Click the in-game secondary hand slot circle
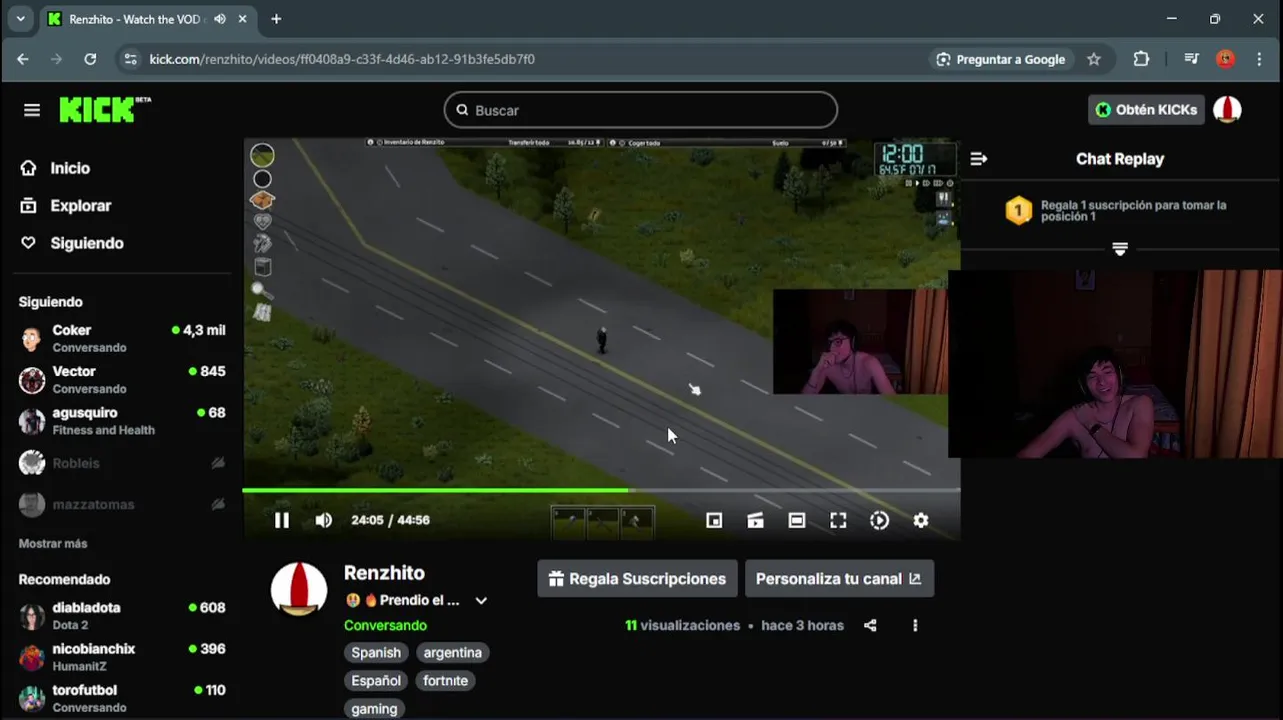1283x720 pixels. 262,179
